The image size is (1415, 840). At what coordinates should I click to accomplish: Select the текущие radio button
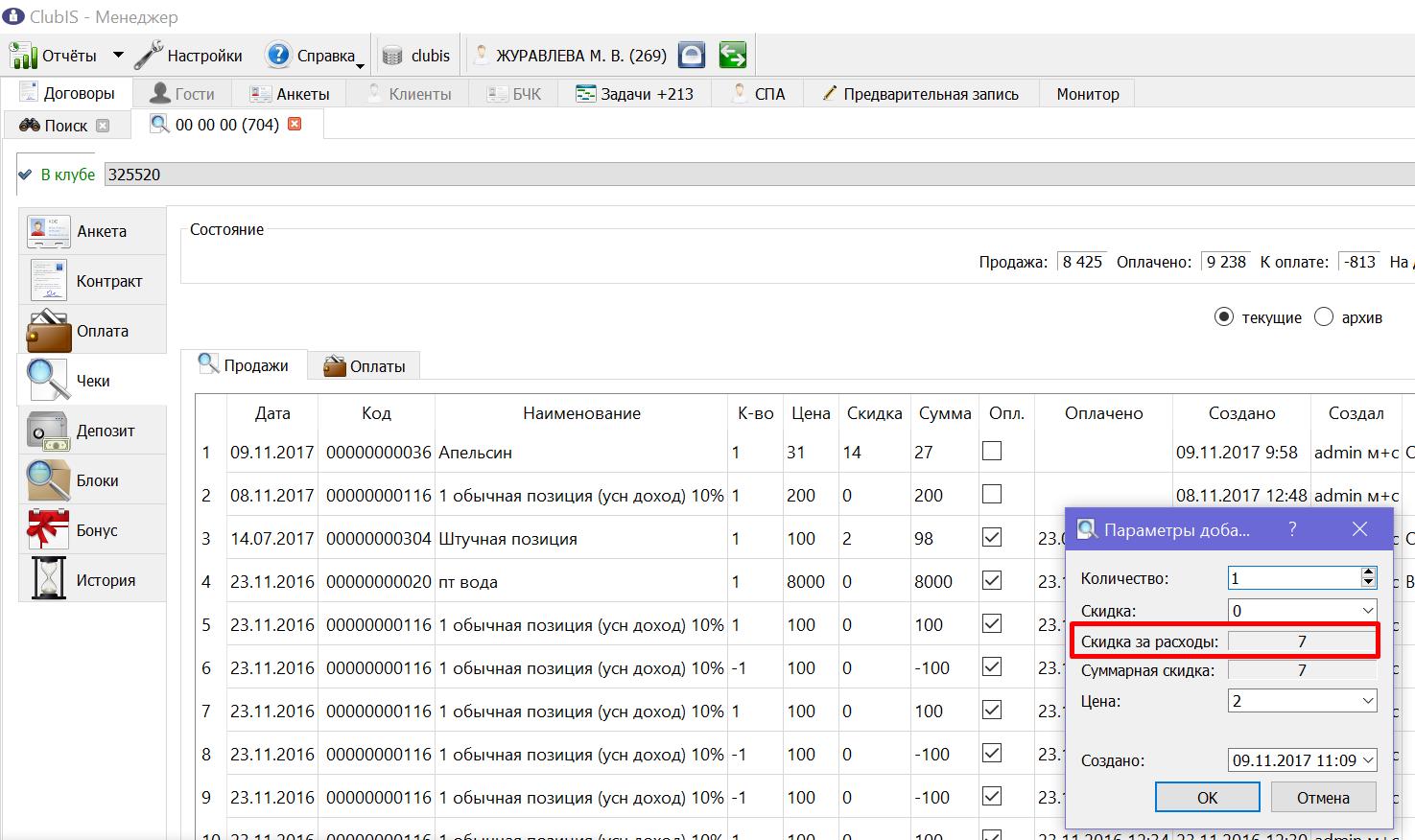(1224, 316)
